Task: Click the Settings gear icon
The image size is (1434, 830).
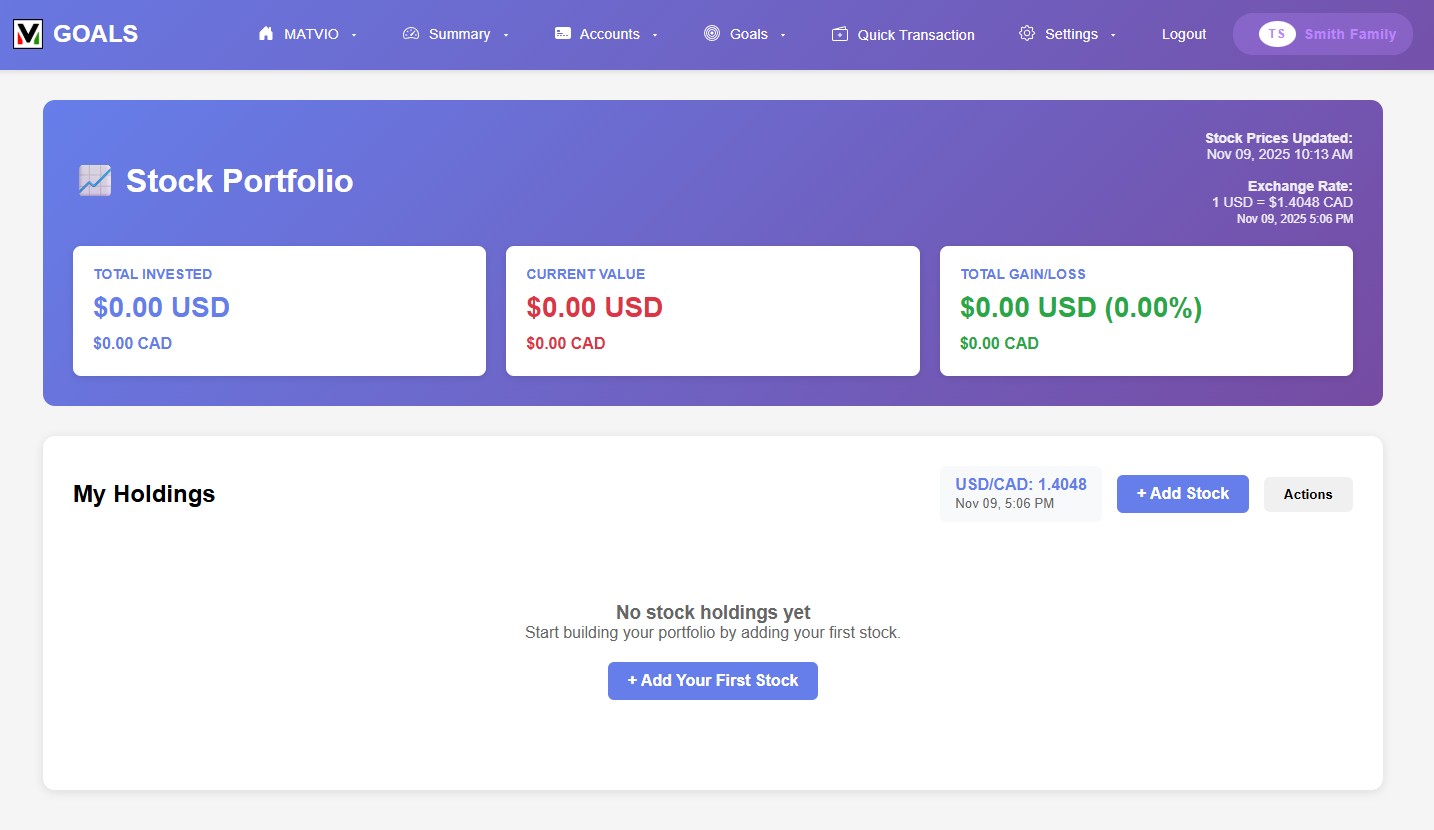Action: click(x=1027, y=34)
